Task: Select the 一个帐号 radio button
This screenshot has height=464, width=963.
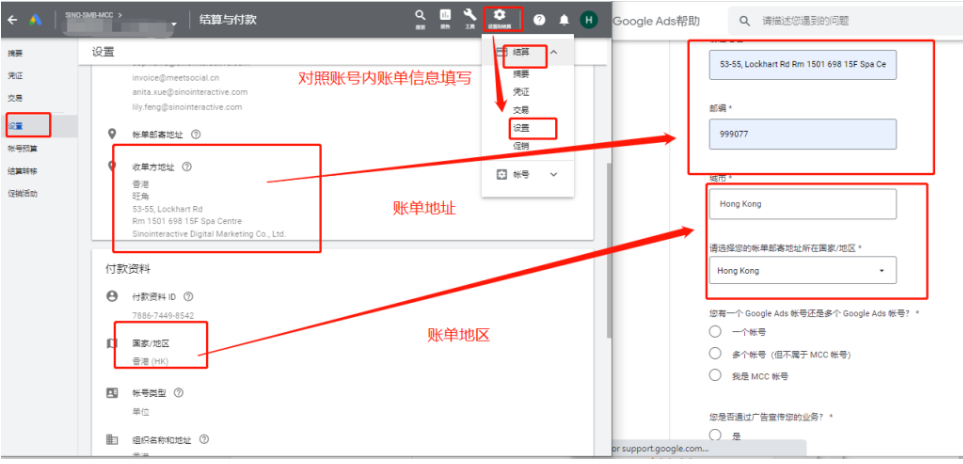Action: coord(714,331)
